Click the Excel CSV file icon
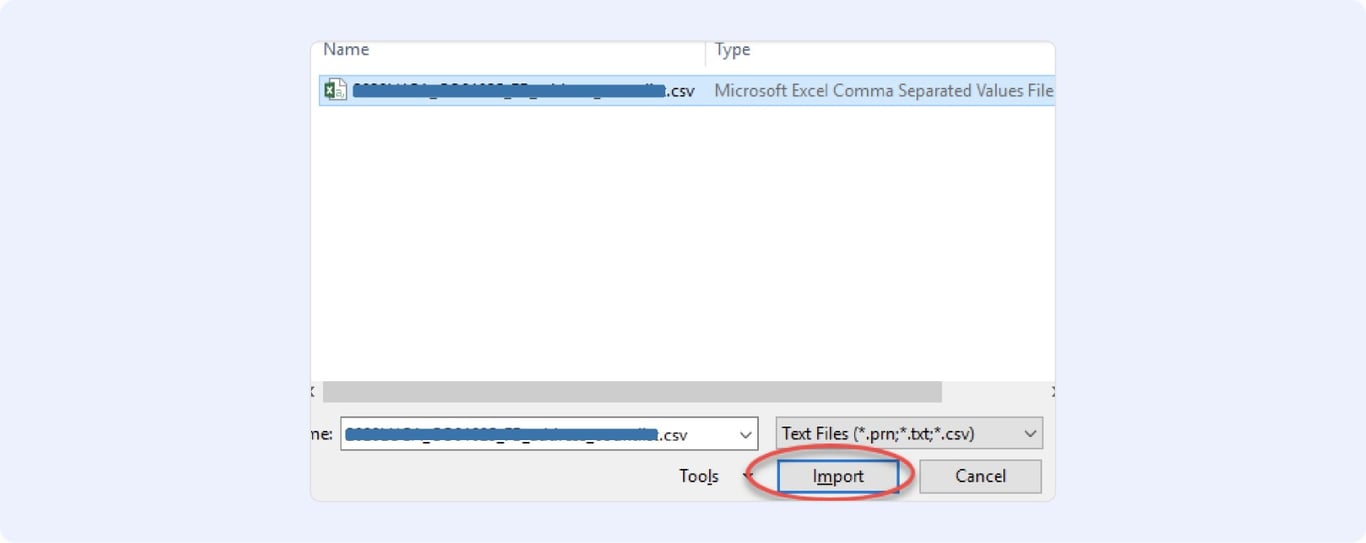This screenshot has height=543, width=1366. click(336, 90)
